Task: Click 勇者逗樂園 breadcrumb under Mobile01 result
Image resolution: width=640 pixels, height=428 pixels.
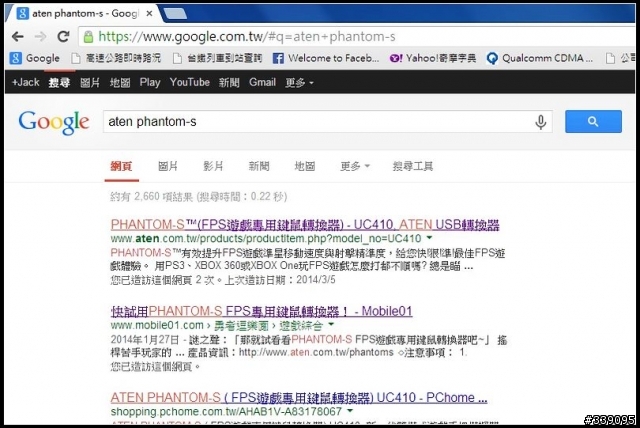Action: tap(242, 325)
